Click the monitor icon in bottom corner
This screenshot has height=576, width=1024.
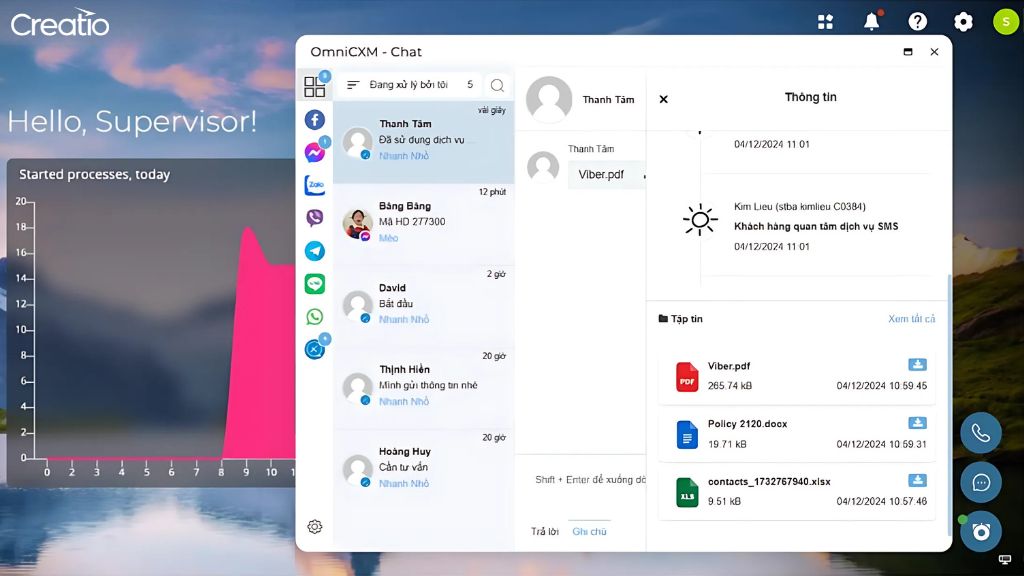[x=1005, y=560]
